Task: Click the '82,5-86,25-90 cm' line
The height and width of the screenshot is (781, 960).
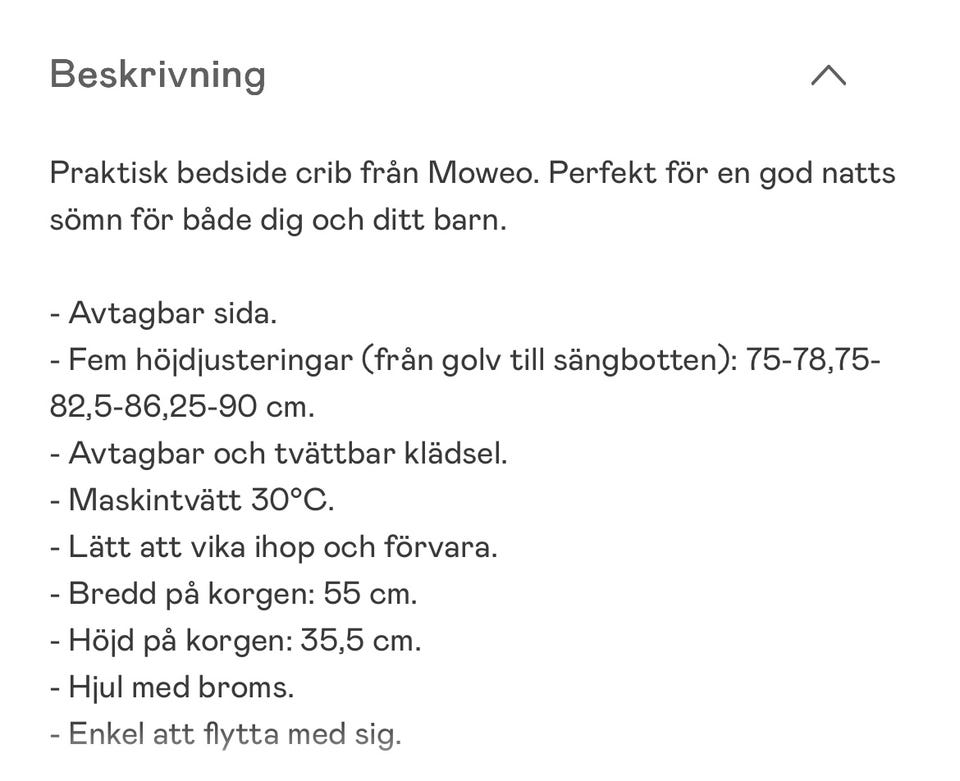Action: (182, 407)
